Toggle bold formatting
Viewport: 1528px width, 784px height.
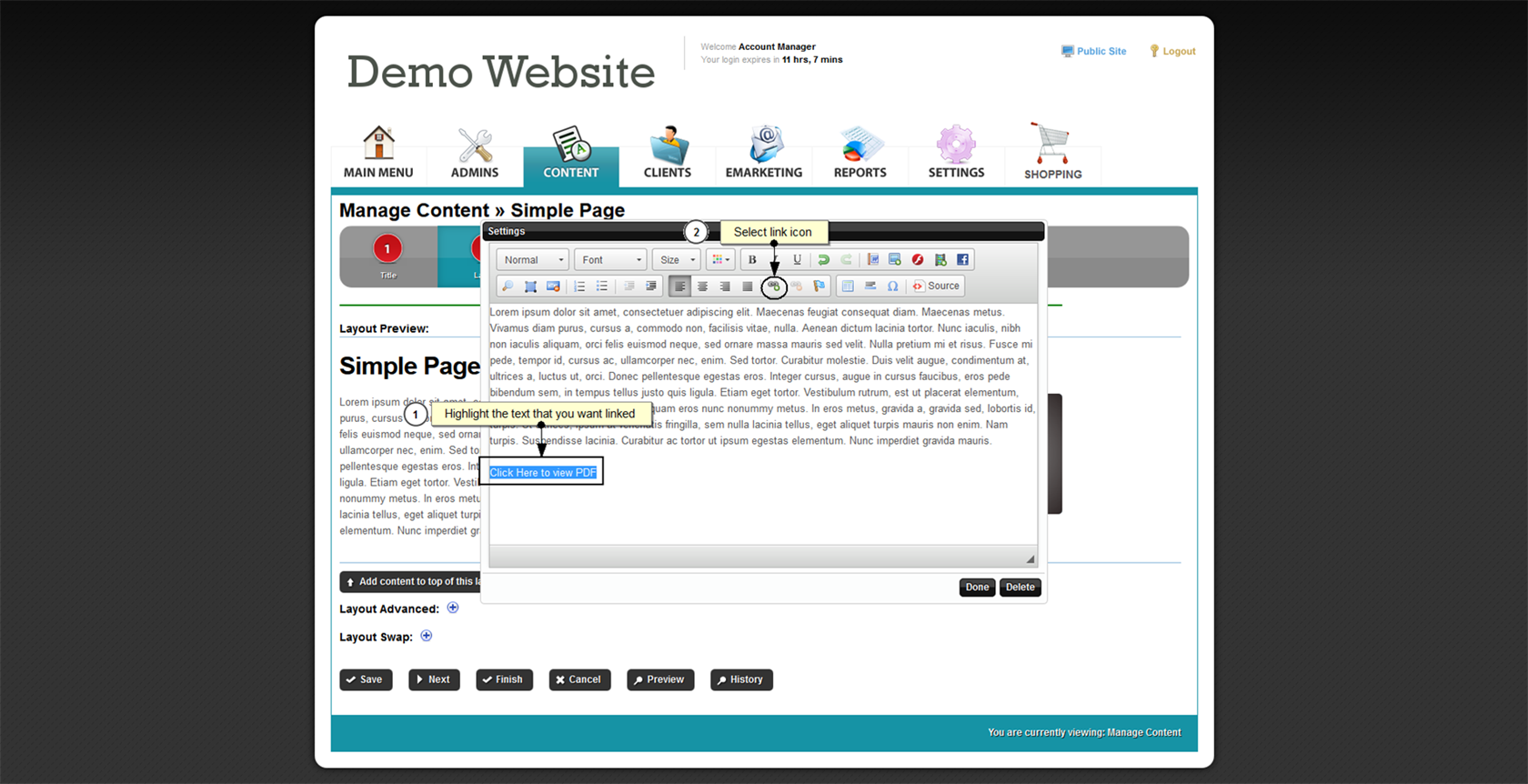[x=752, y=260]
